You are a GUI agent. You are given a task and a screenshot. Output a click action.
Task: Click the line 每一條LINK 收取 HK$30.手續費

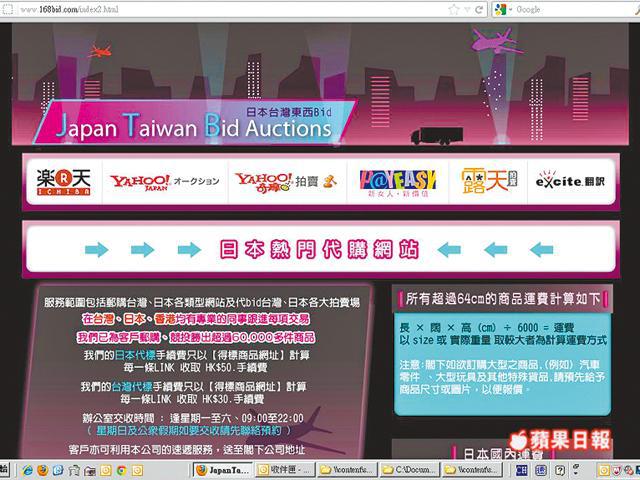click(x=192, y=398)
